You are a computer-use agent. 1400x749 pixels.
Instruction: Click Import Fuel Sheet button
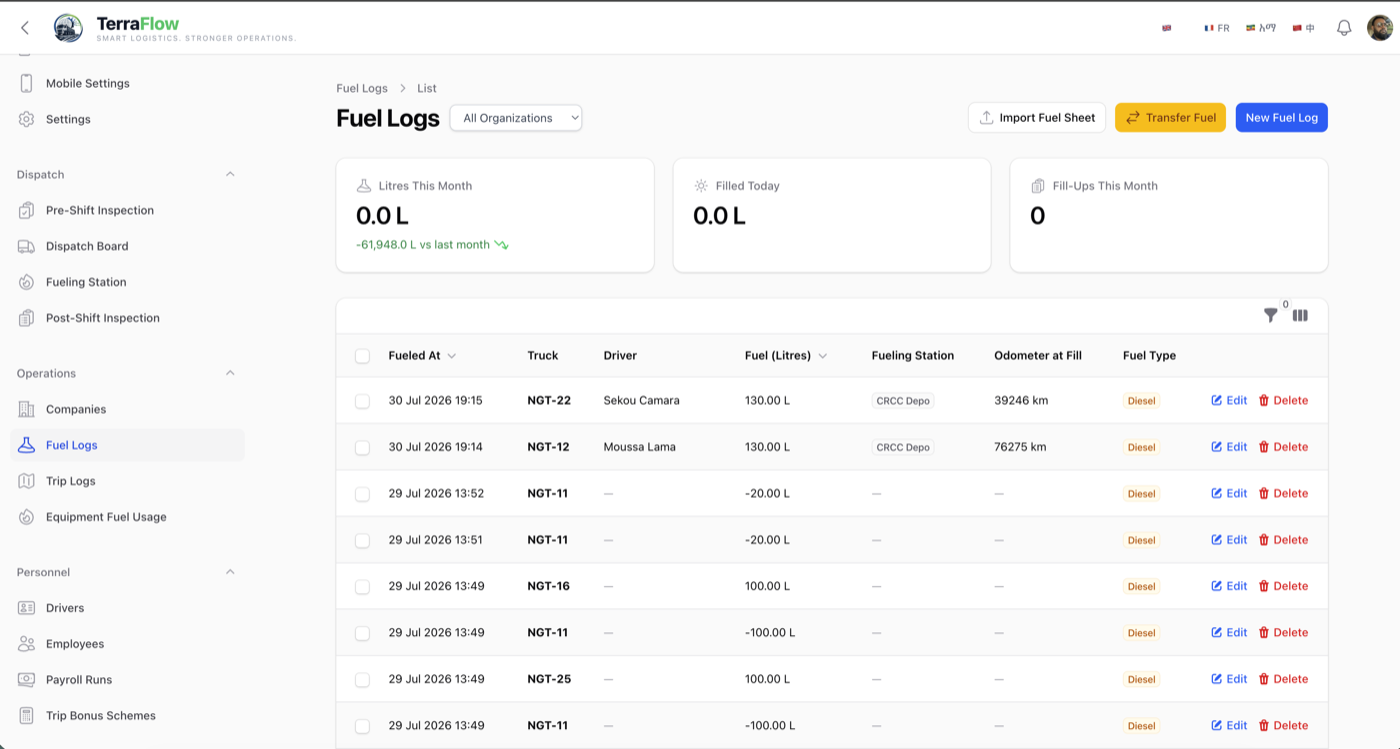click(x=1037, y=117)
